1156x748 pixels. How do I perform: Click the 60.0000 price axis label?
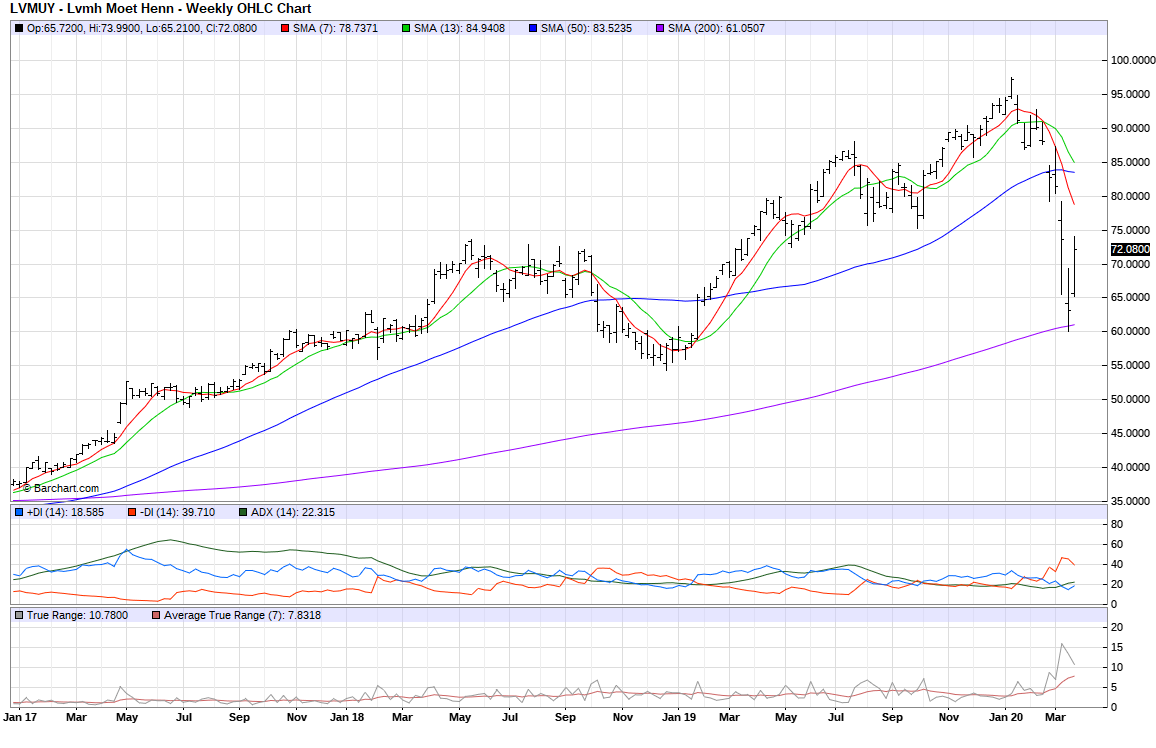1130,332
